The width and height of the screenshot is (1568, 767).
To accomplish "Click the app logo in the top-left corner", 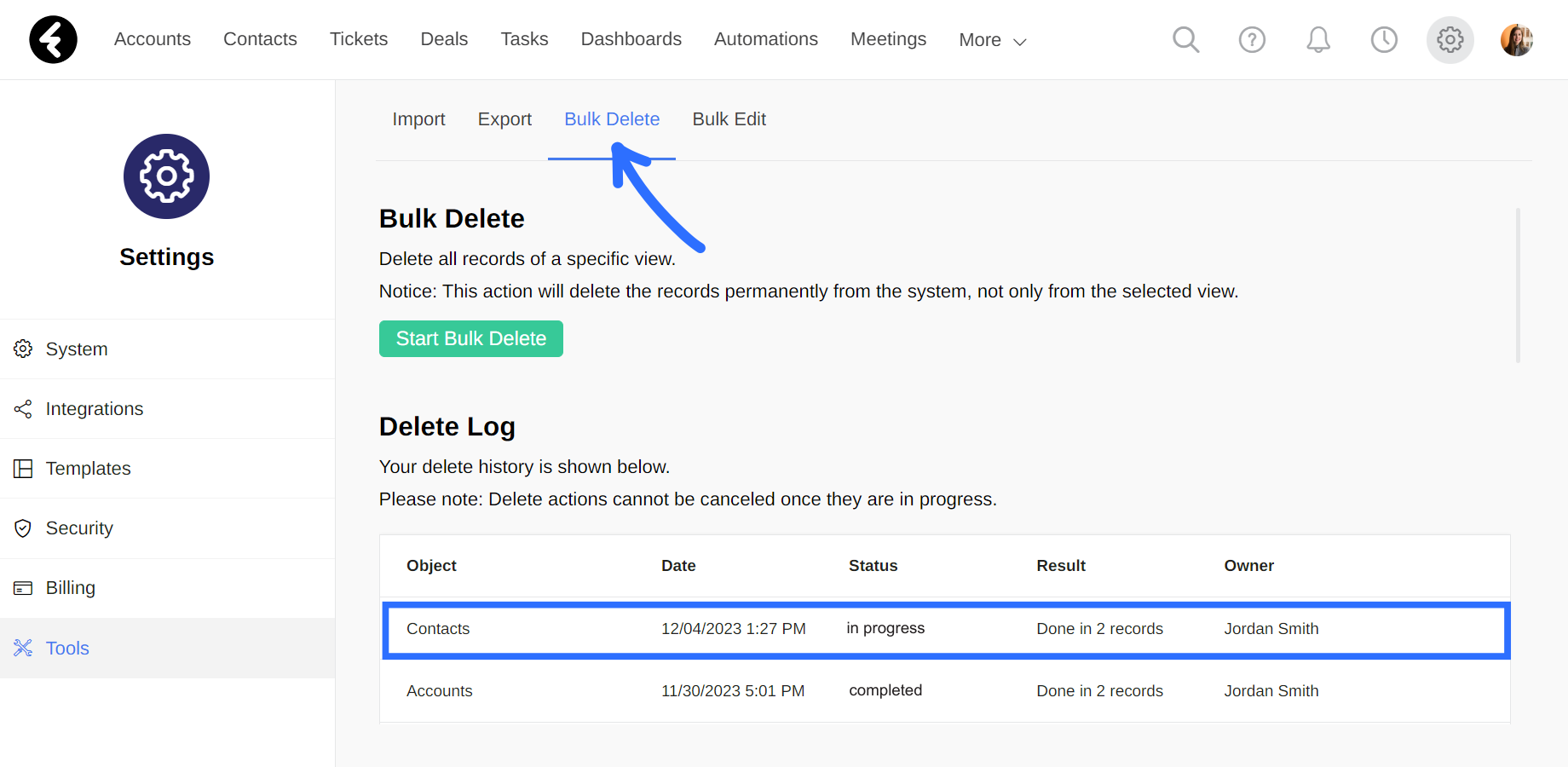I will pos(53,39).
